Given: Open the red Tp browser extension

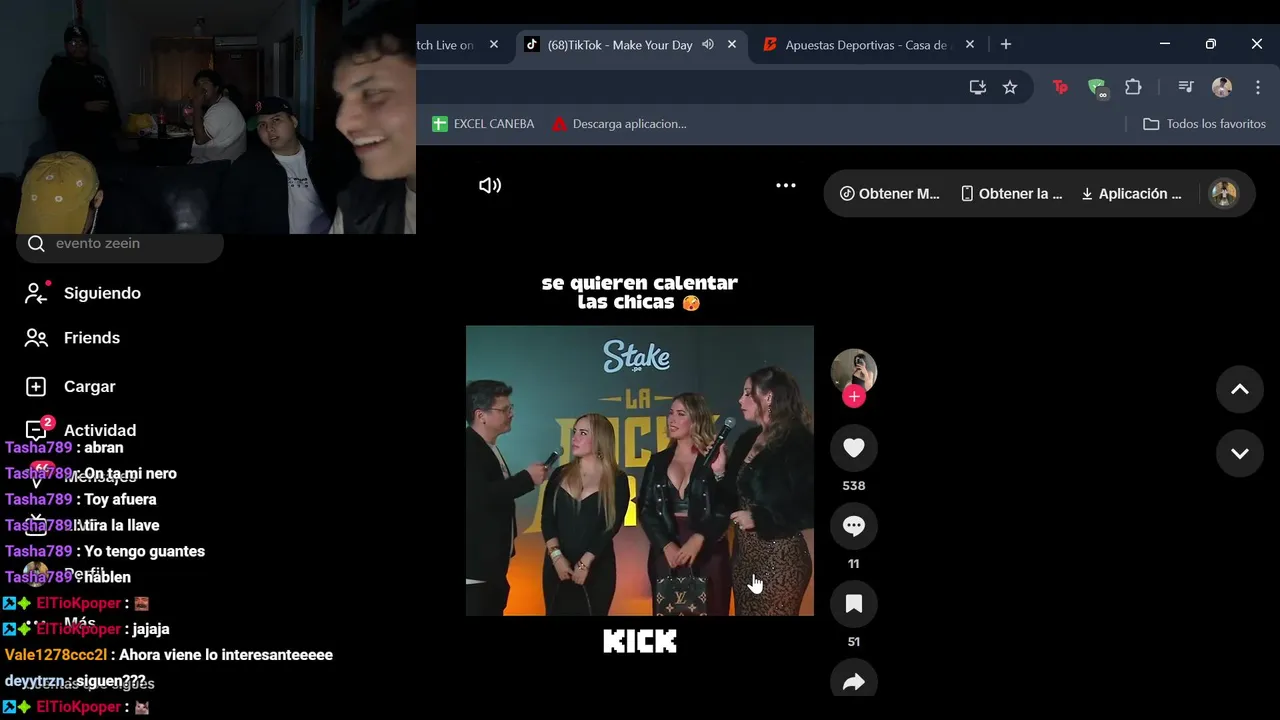Looking at the screenshot, I should (1060, 87).
